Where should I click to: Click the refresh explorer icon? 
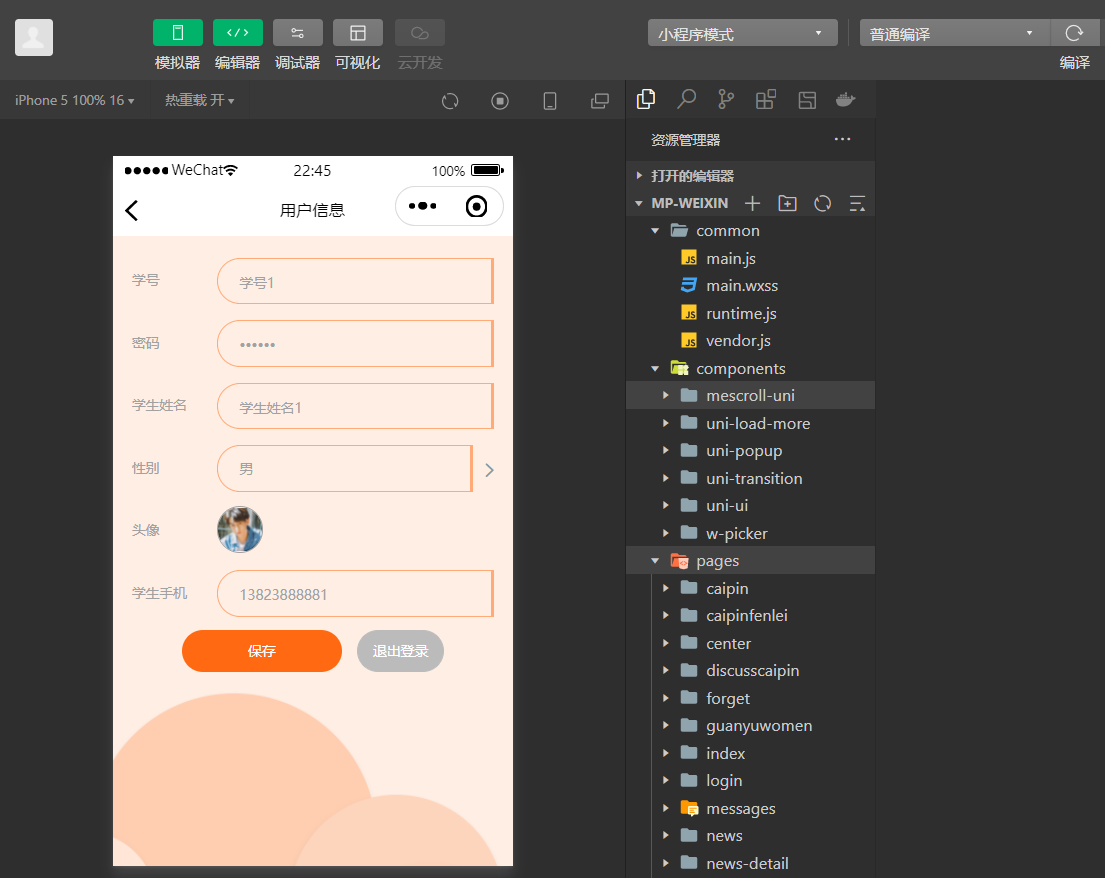pos(822,204)
